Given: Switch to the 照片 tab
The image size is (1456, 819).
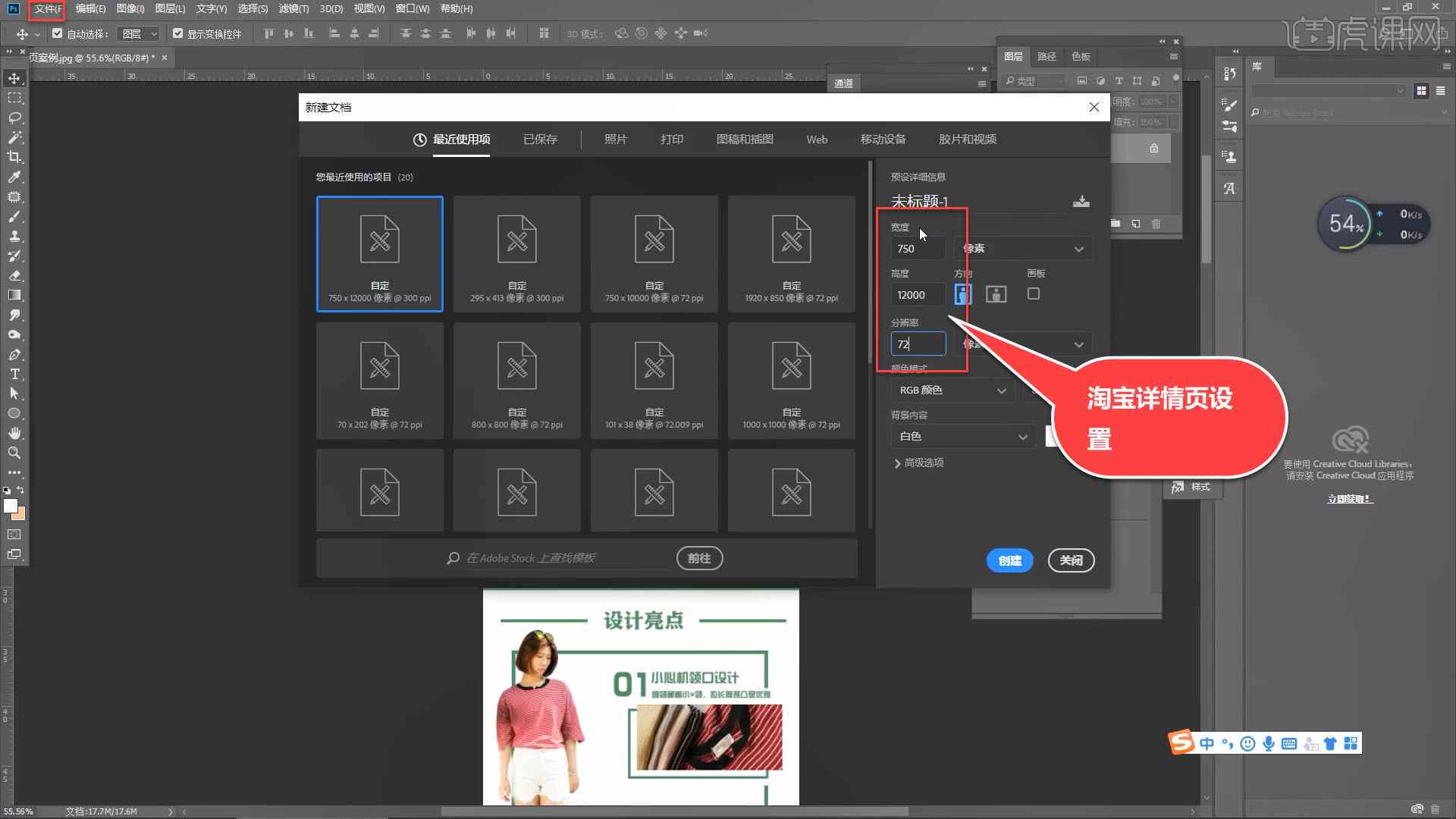Looking at the screenshot, I should tap(616, 140).
